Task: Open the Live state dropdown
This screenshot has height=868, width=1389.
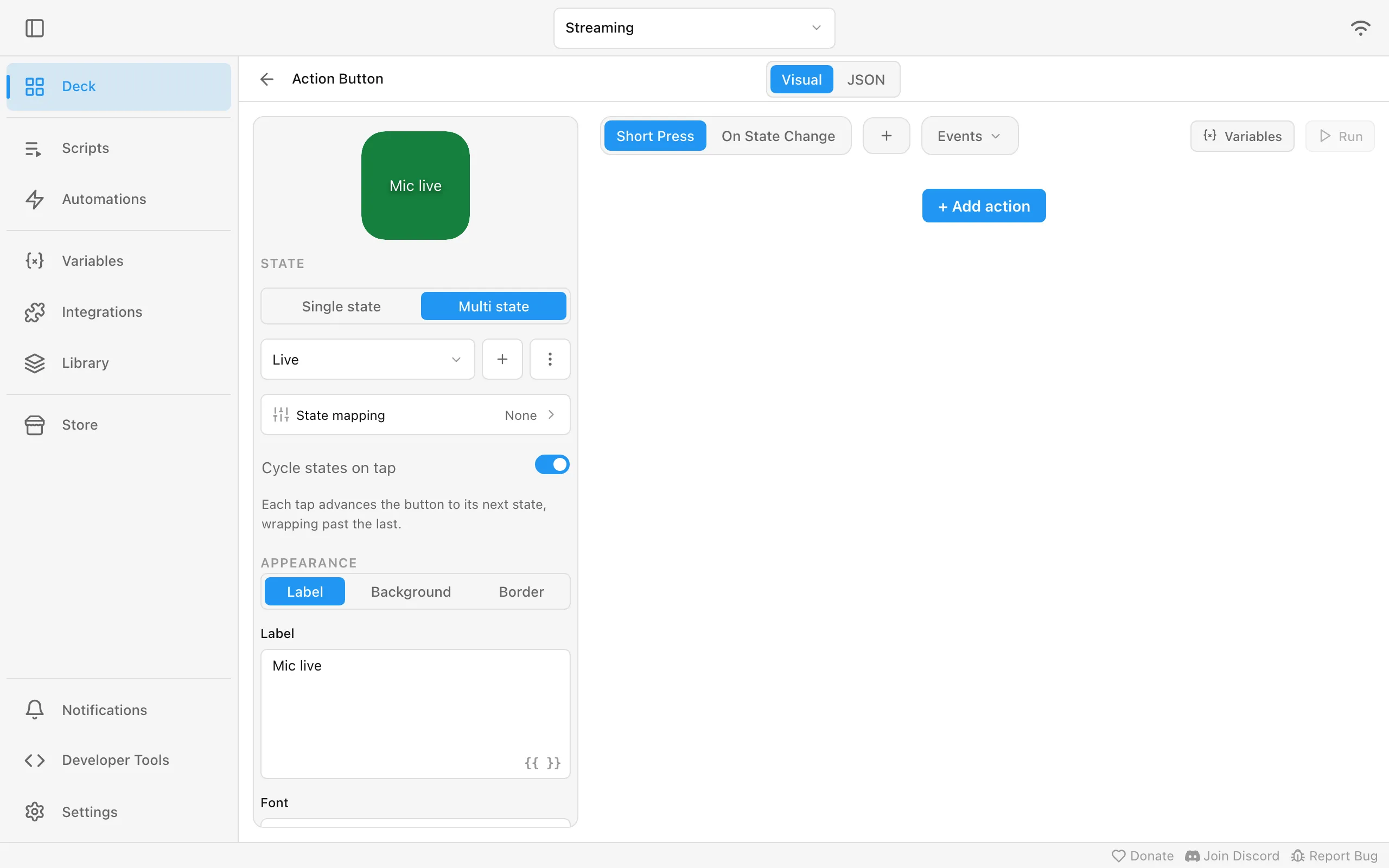Action: [367, 359]
